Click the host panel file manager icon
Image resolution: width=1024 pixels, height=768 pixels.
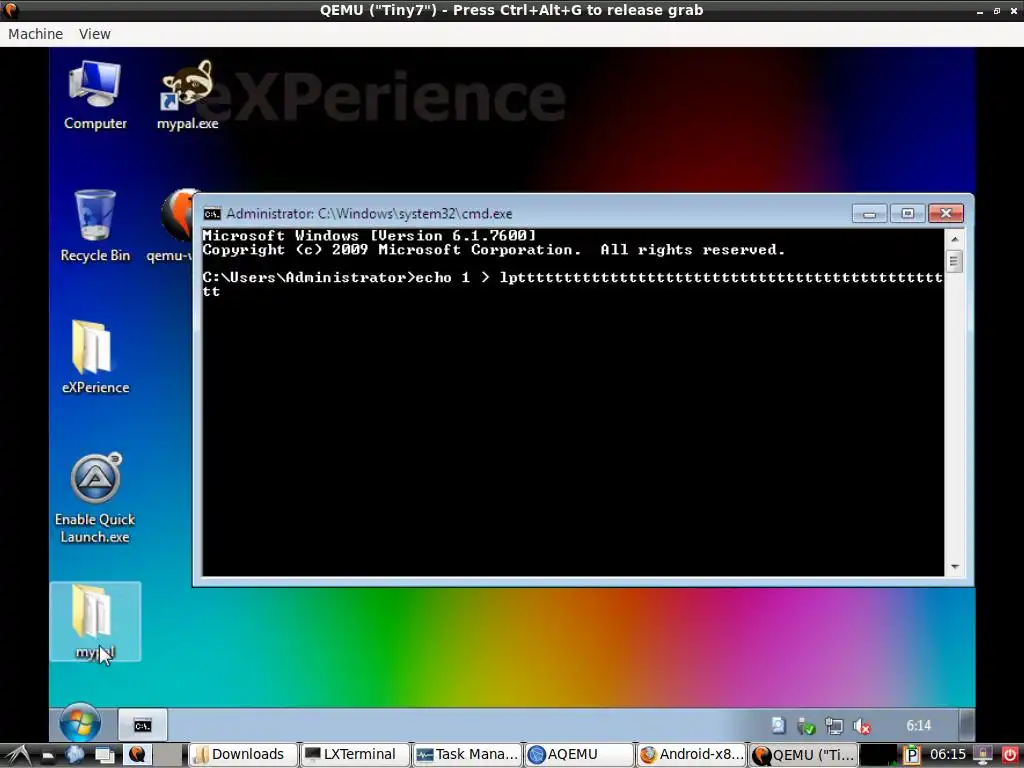pyautogui.click(x=48, y=755)
